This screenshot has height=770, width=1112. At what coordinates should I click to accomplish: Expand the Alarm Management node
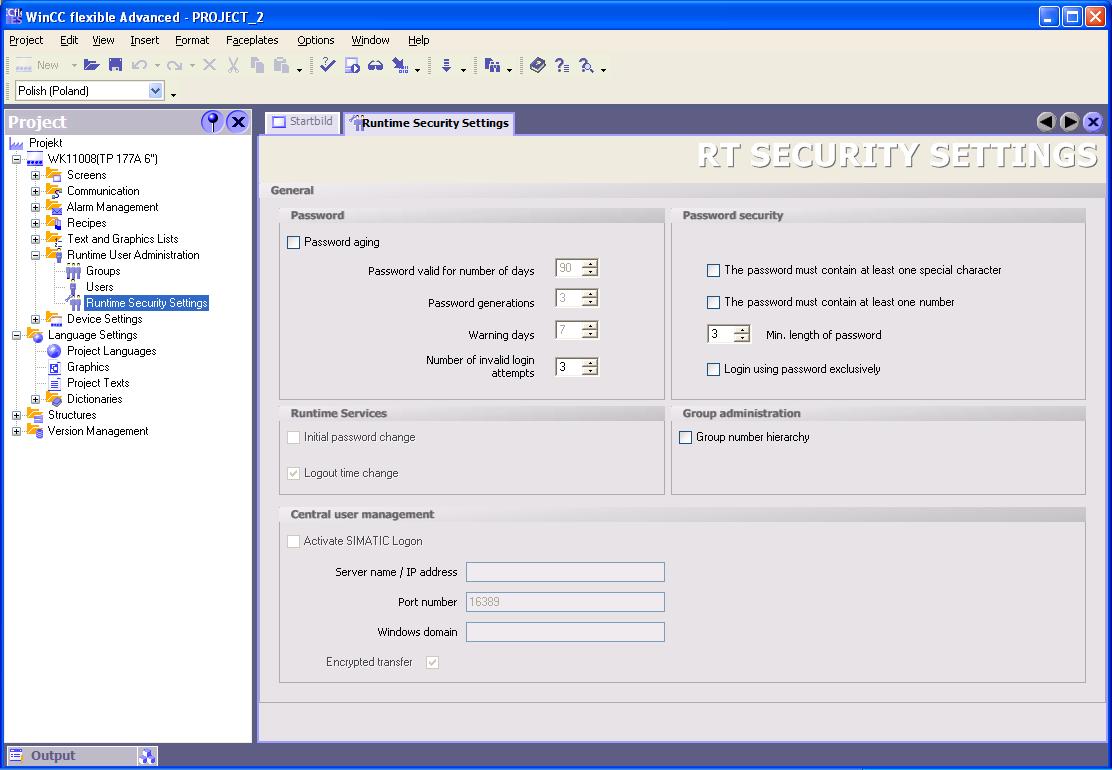point(35,207)
